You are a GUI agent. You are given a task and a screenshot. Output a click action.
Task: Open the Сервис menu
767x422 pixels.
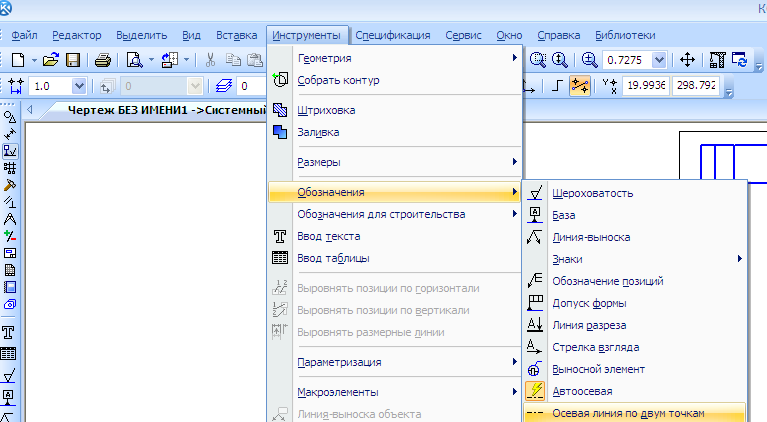tap(463, 35)
